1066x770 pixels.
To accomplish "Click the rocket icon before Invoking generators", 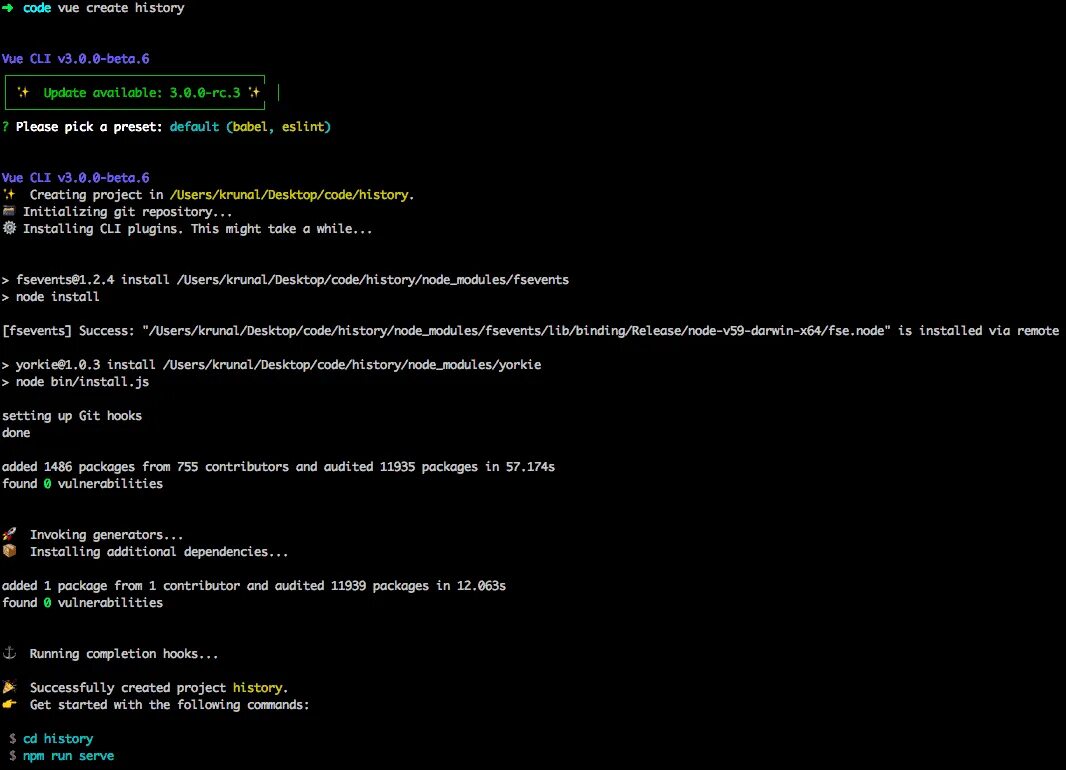I will click(10, 534).
